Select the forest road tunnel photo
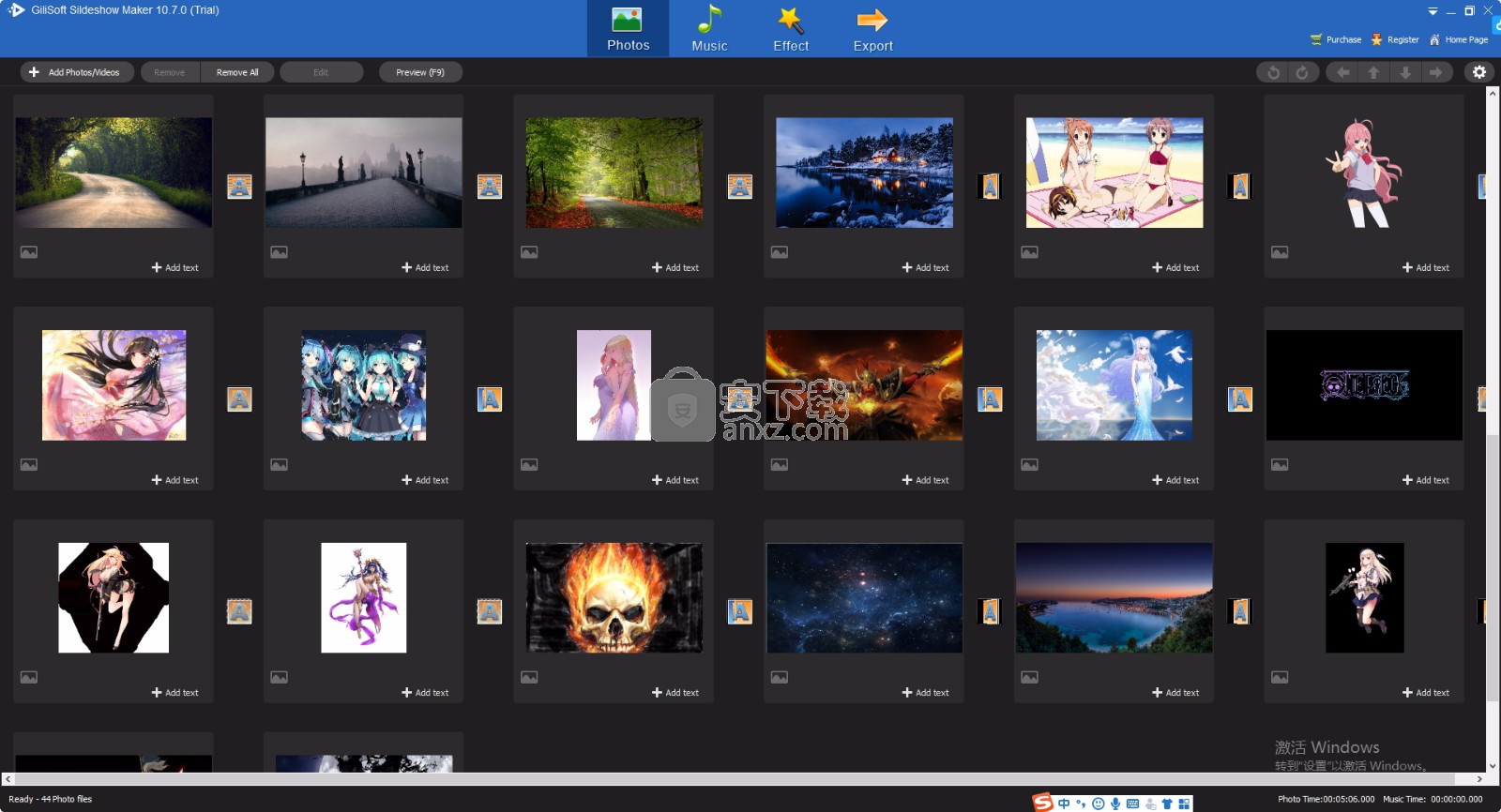Image resolution: width=1501 pixels, height=812 pixels. point(114,173)
